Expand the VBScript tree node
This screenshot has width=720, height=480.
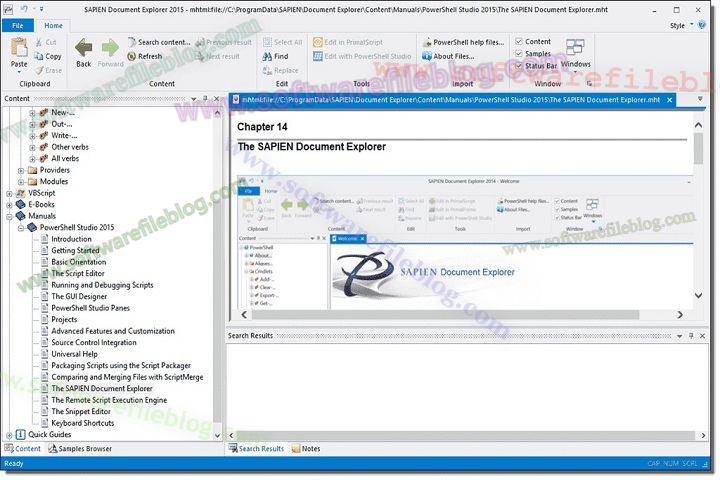point(9,193)
